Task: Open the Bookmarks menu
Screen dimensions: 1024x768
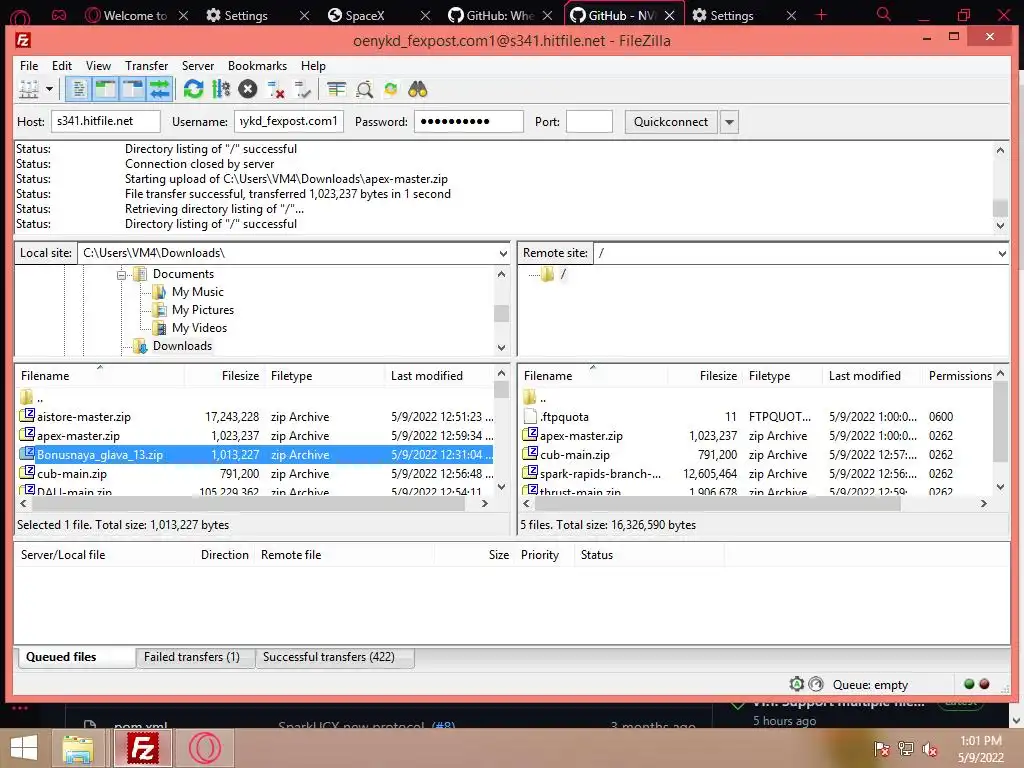Action: pos(257,66)
